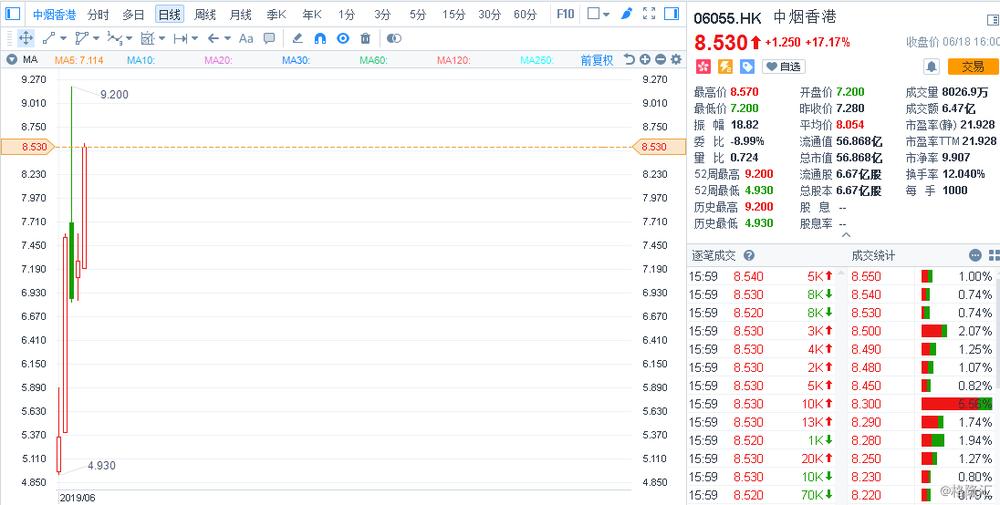Viewport: 1000px width, 505px height.
Task: Open shape tool dropdown arrow
Action: pyautogui.click(x=96, y=39)
